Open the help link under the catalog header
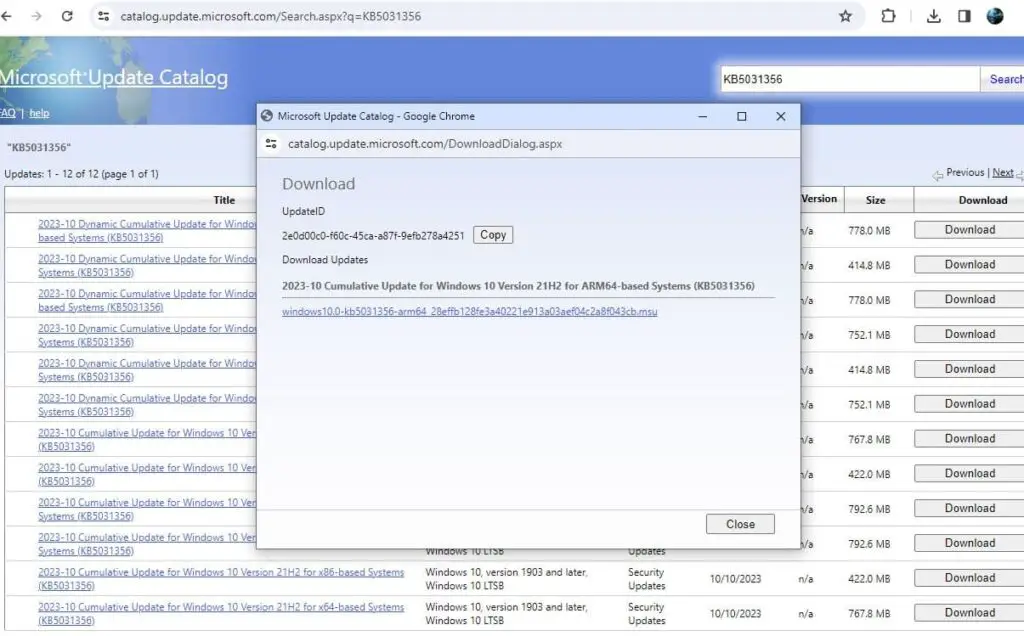 click(x=38, y=113)
